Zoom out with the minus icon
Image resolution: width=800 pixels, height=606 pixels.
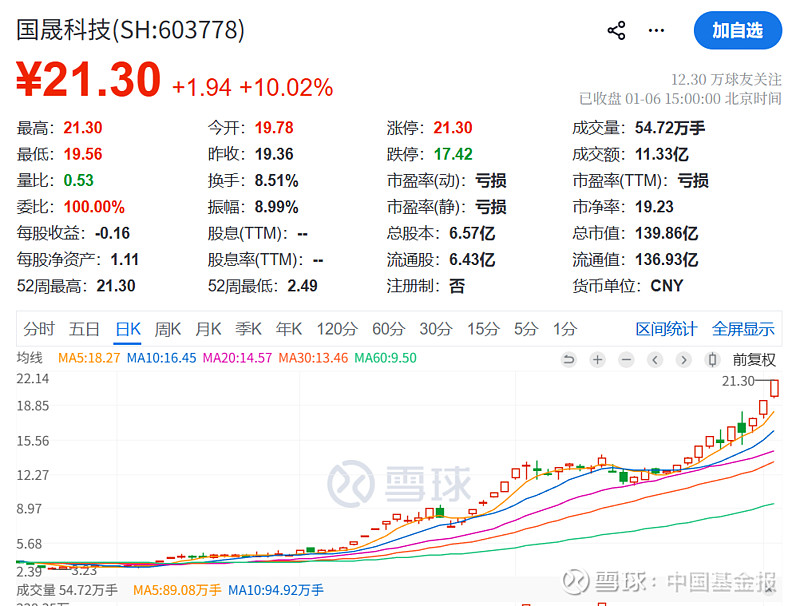pyautogui.click(x=626, y=359)
